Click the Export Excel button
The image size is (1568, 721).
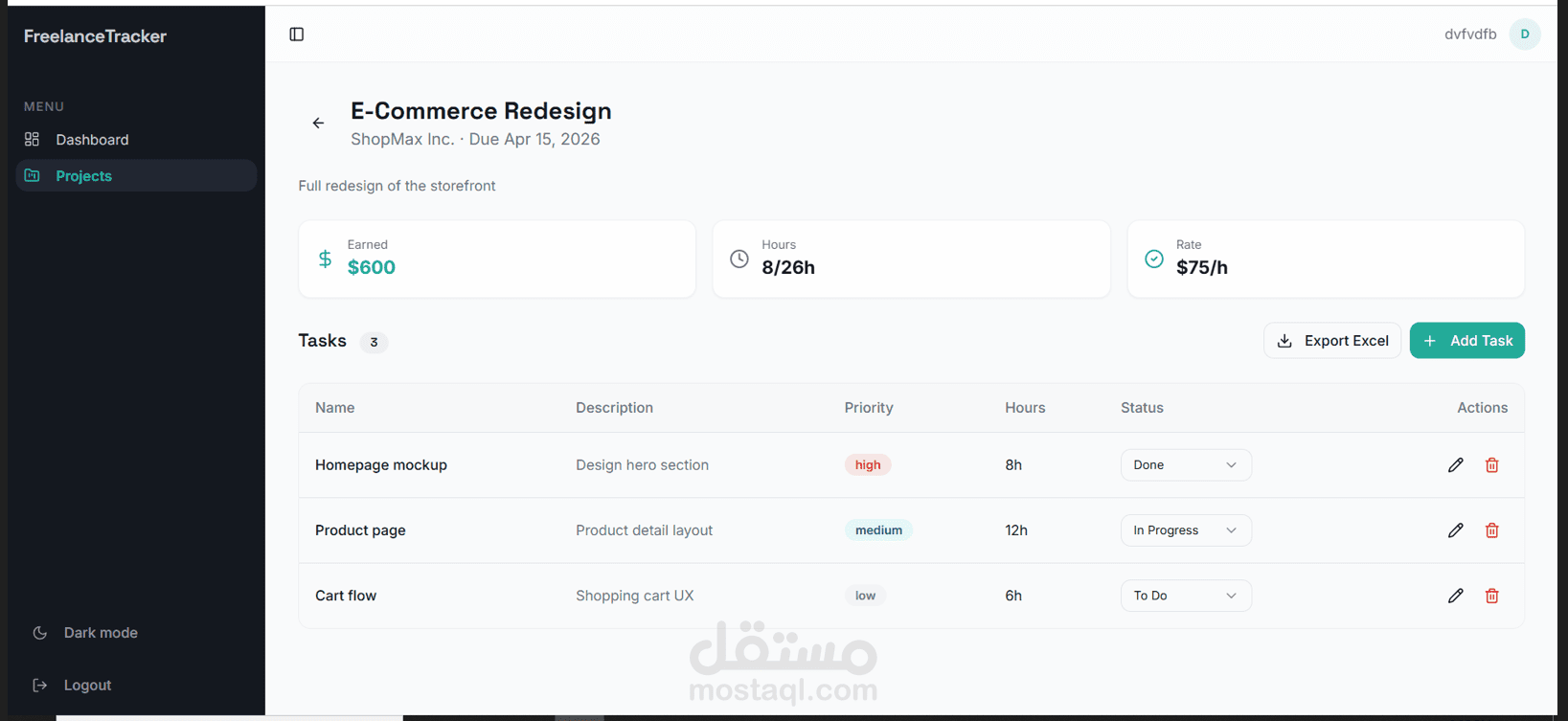[x=1331, y=341]
